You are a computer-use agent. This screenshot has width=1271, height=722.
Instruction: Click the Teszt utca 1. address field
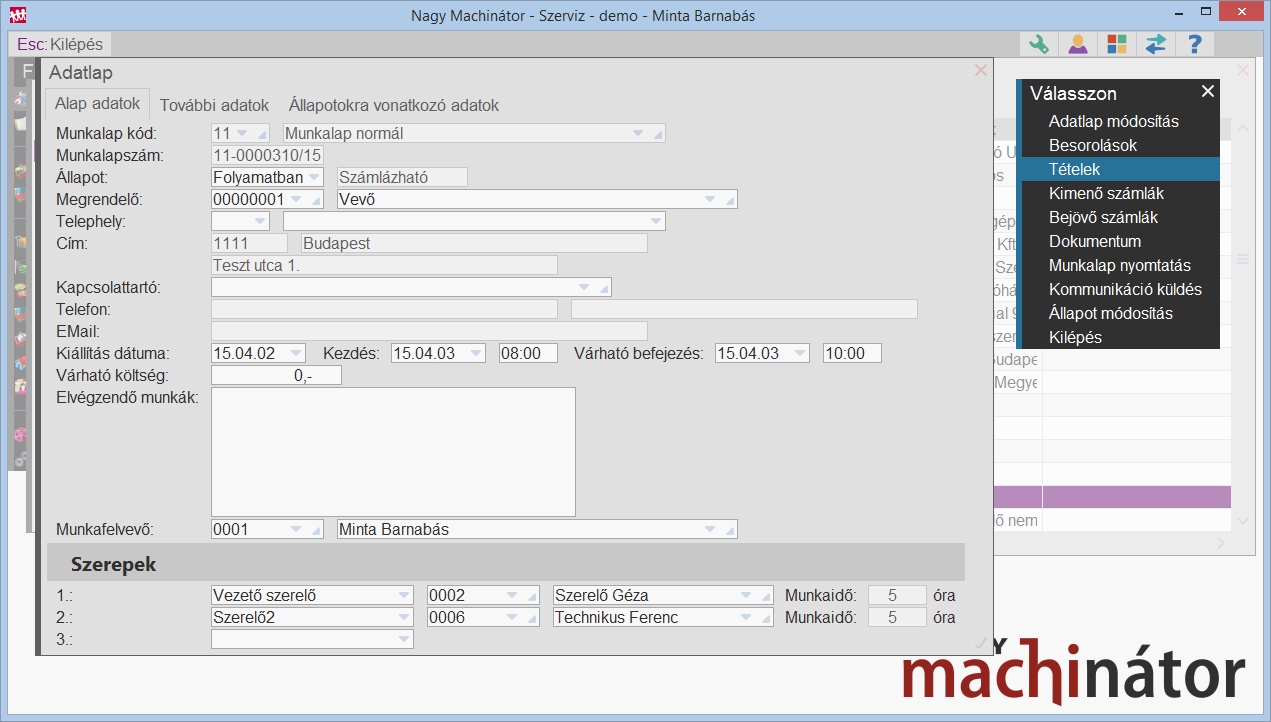point(384,265)
